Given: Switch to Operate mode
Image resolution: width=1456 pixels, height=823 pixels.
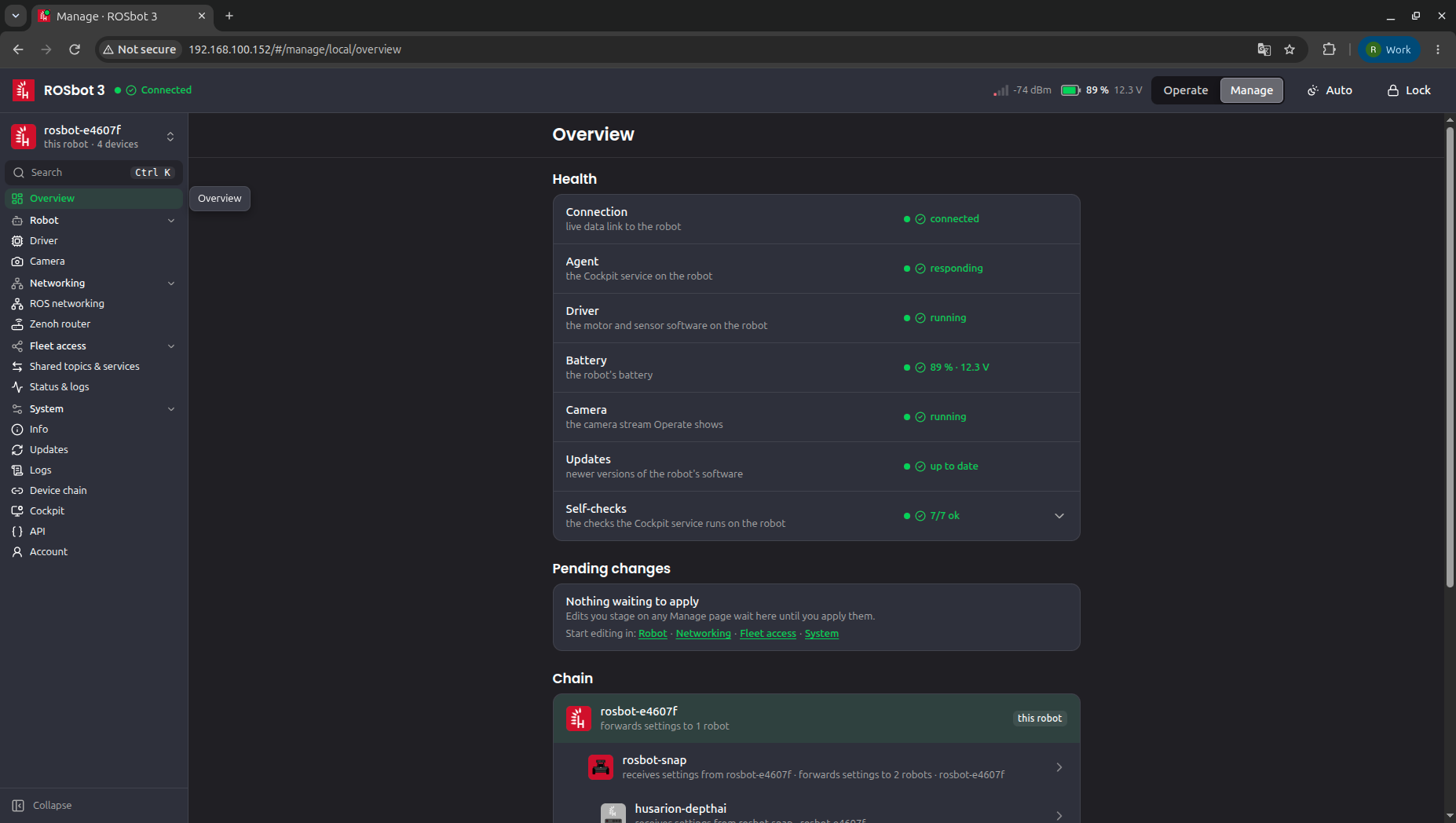Looking at the screenshot, I should pyautogui.click(x=1185, y=90).
